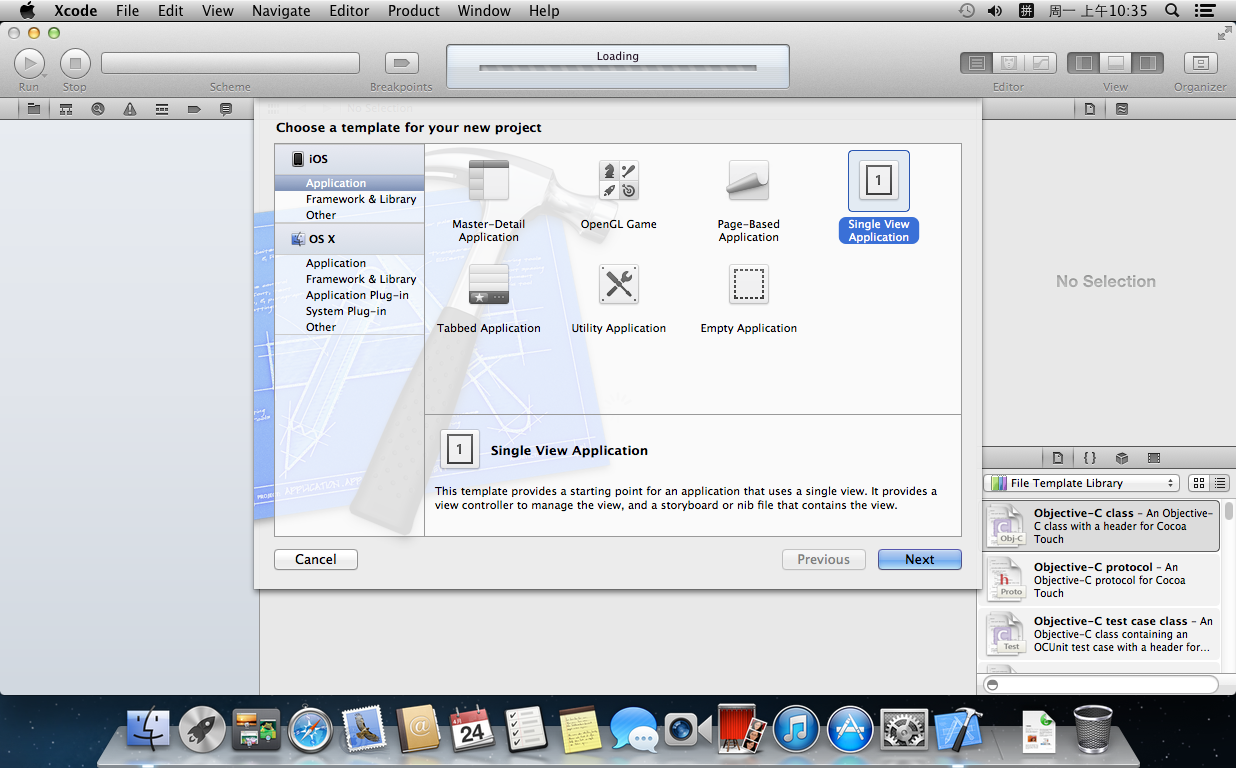Screen dimensions: 1236x768
Task: Show the Project navigator folder icon
Action: click(x=34, y=109)
